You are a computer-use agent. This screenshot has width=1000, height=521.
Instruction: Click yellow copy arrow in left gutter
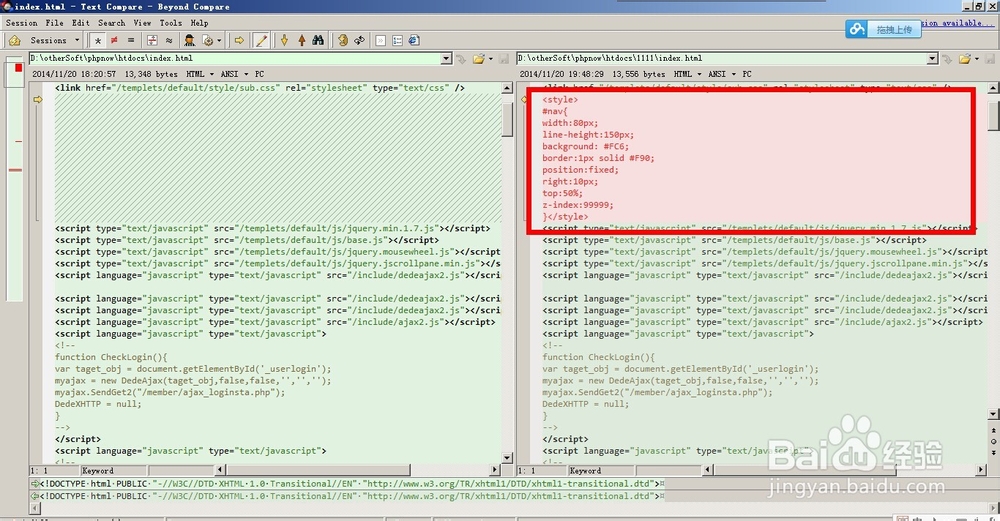pyautogui.click(x=38, y=99)
